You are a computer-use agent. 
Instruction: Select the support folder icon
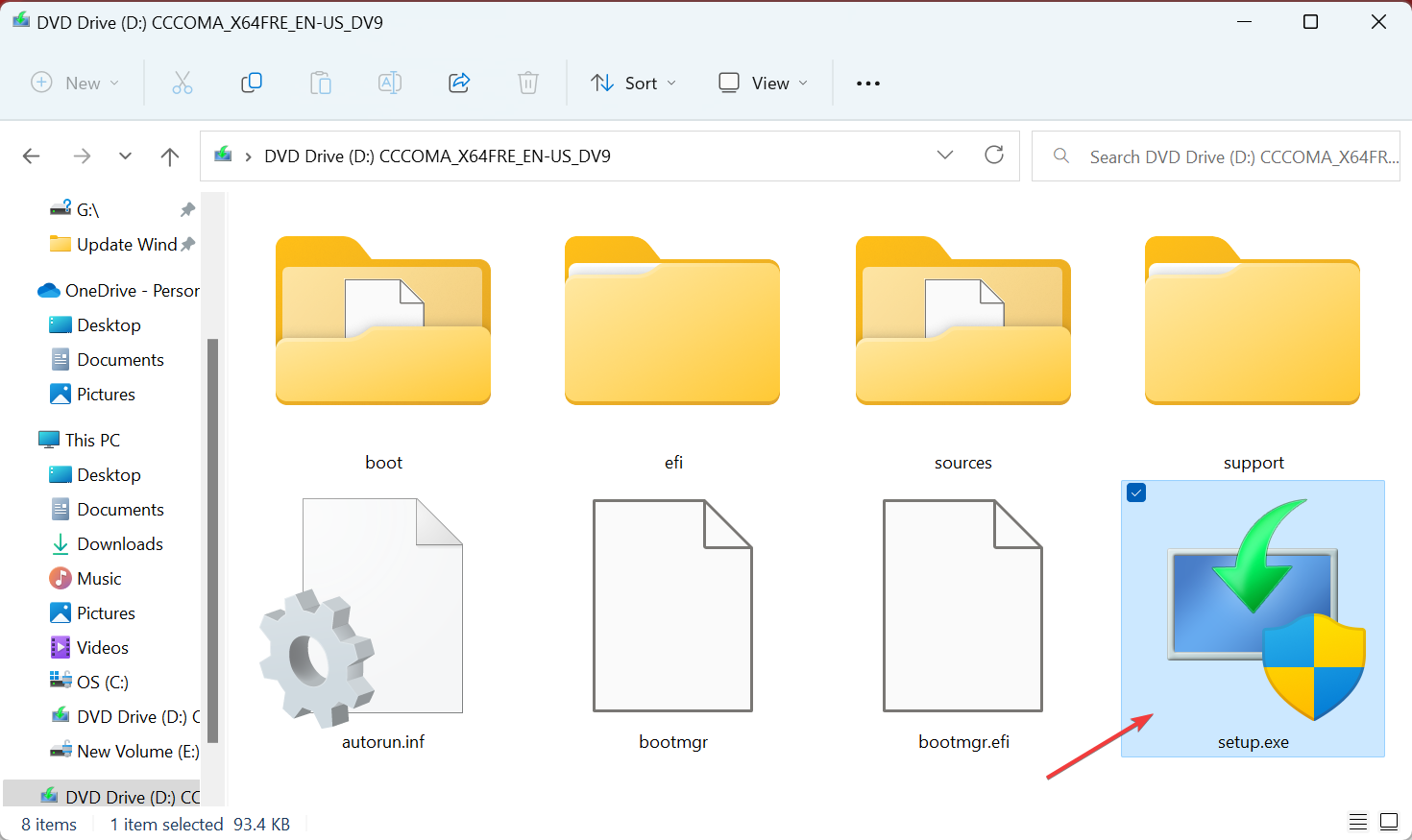click(1253, 321)
